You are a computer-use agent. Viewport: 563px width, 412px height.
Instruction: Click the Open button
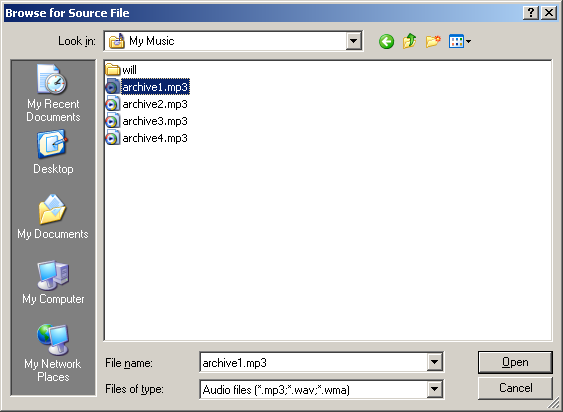click(x=515, y=362)
